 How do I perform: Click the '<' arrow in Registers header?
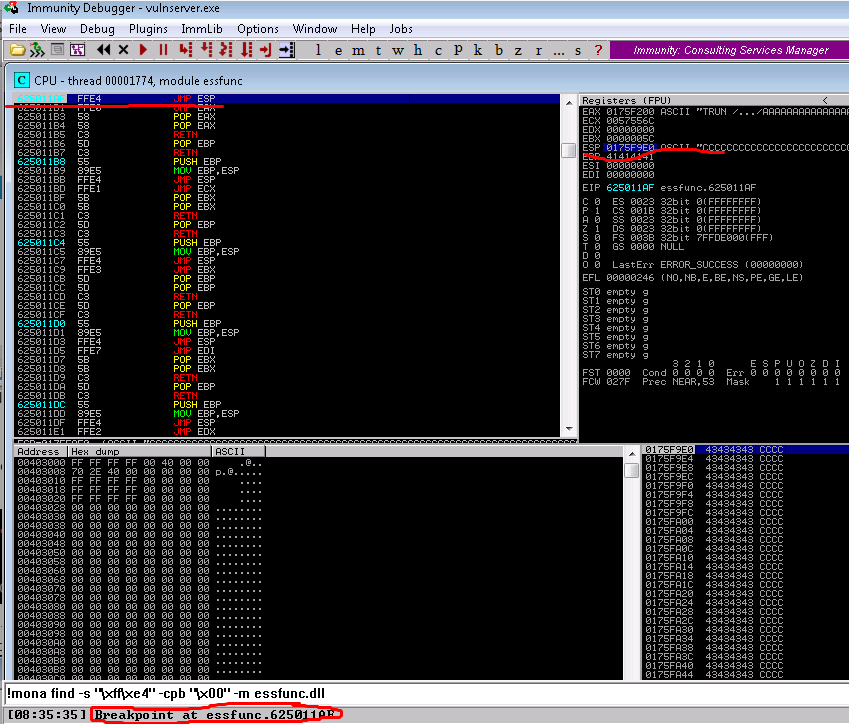[825, 100]
